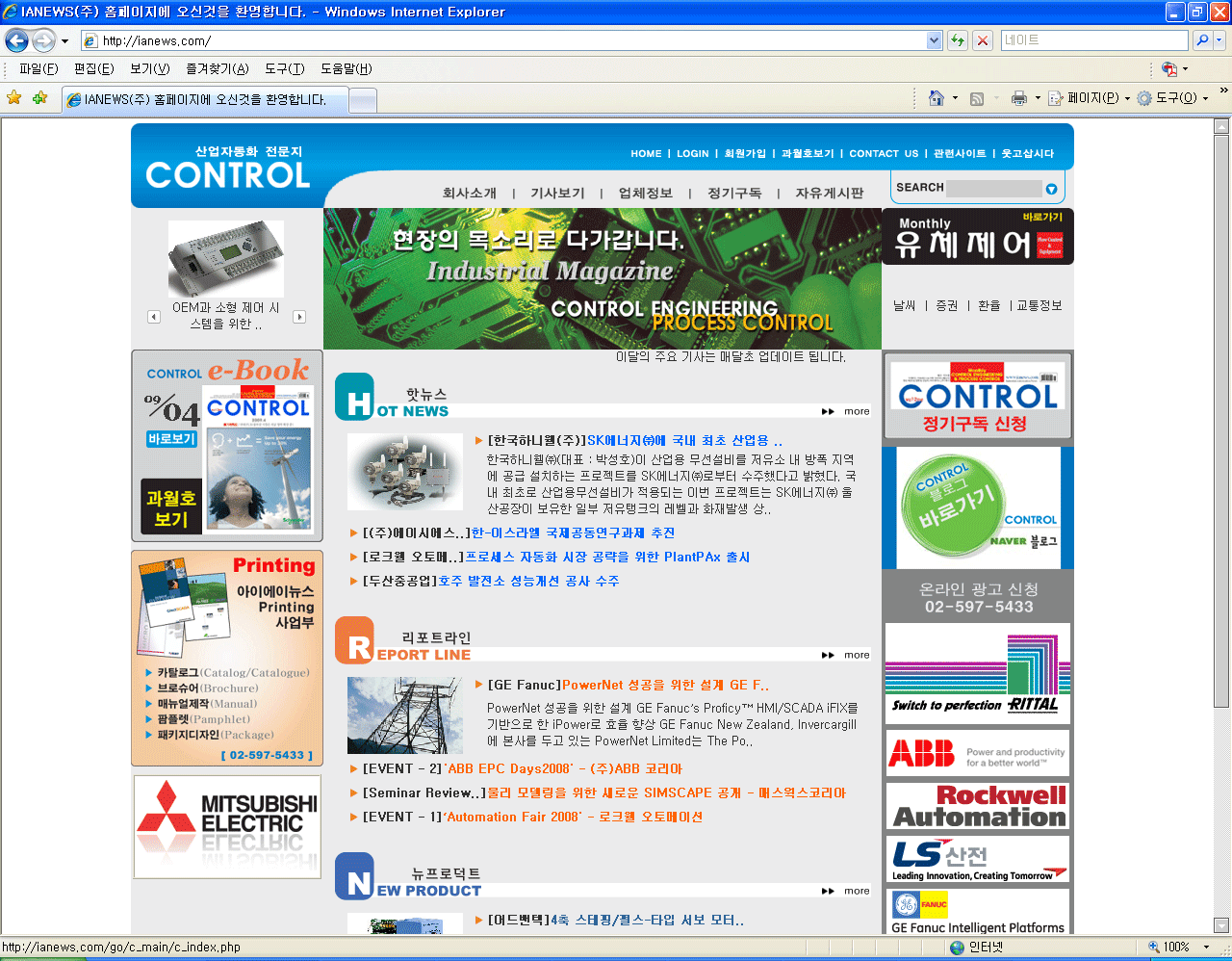Viewport: 1232px width, 961px height.
Task: Expand the search provider dropdown arrow
Action: pos(1219,40)
